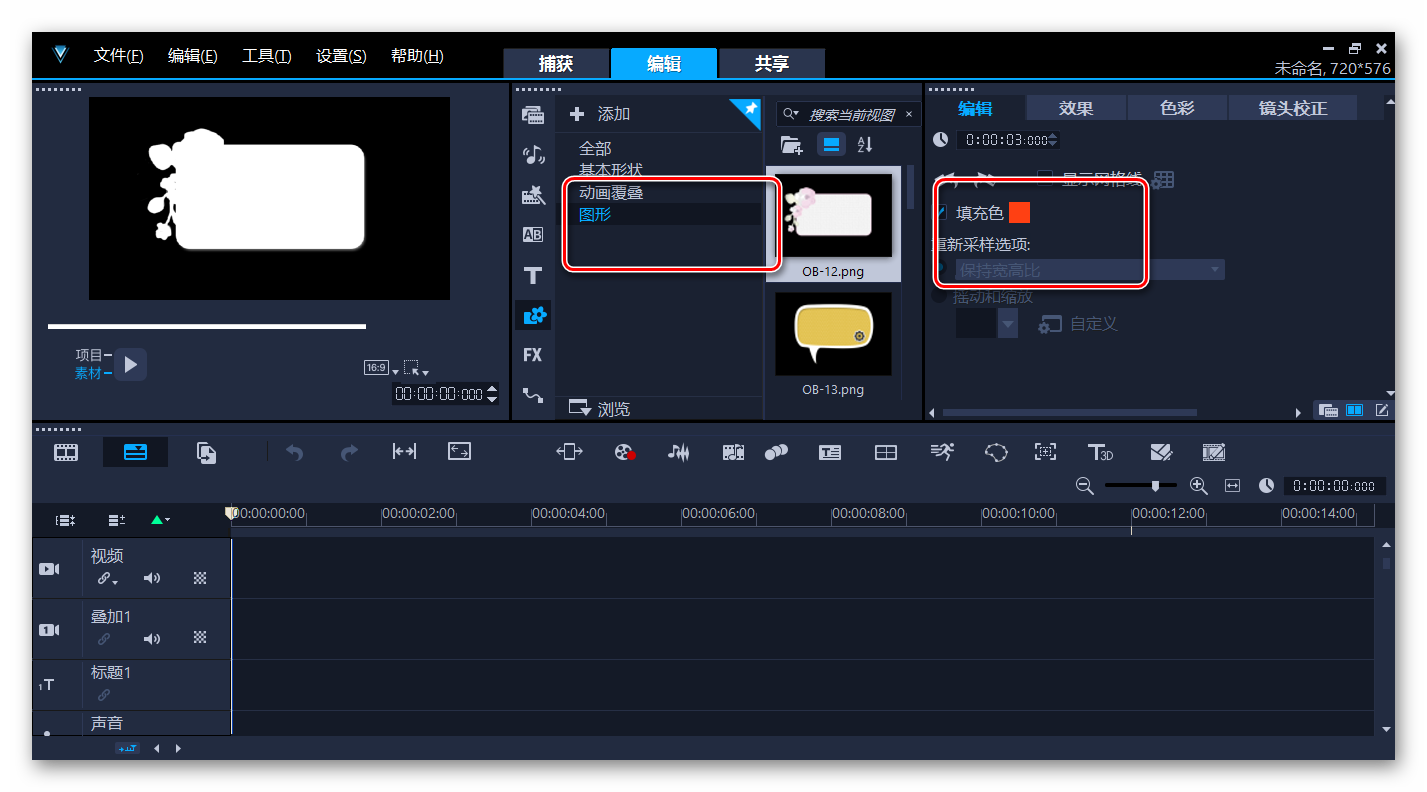Open the sound/music media library

pyautogui.click(x=532, y=154)
